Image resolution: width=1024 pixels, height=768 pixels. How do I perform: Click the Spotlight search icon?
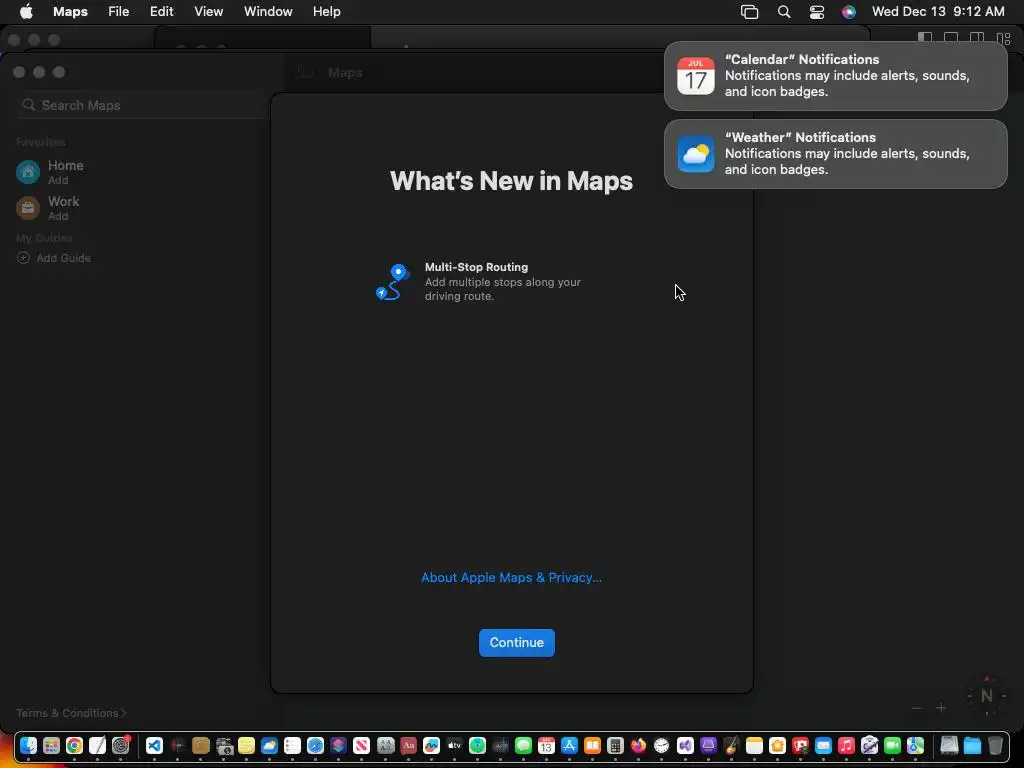tap(784, 12)
